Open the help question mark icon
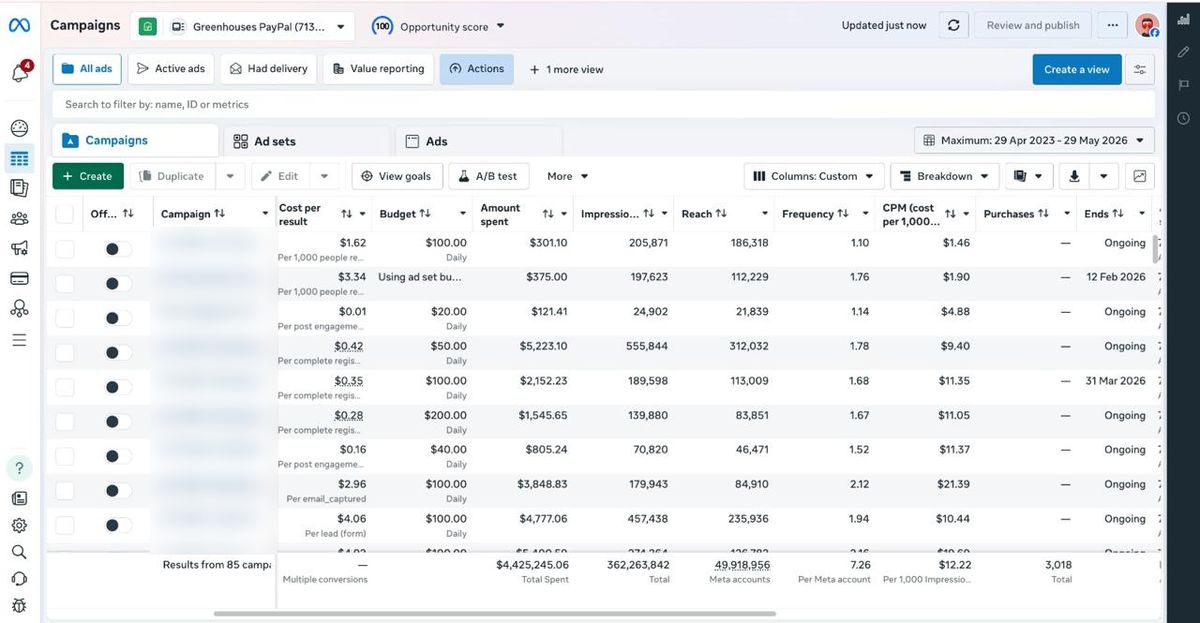 click(x=19, y=467)
